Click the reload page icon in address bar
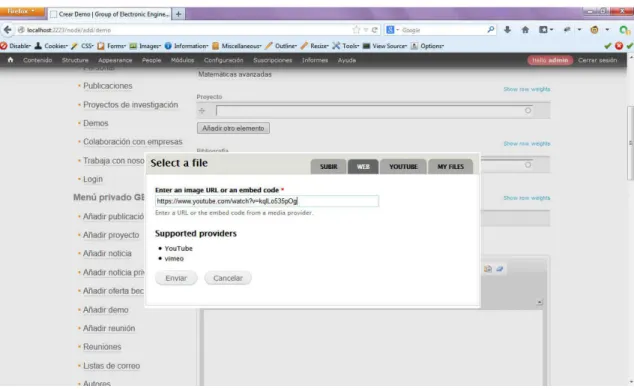The width and height of the screenshot is (634, 389). pos(375,30)
